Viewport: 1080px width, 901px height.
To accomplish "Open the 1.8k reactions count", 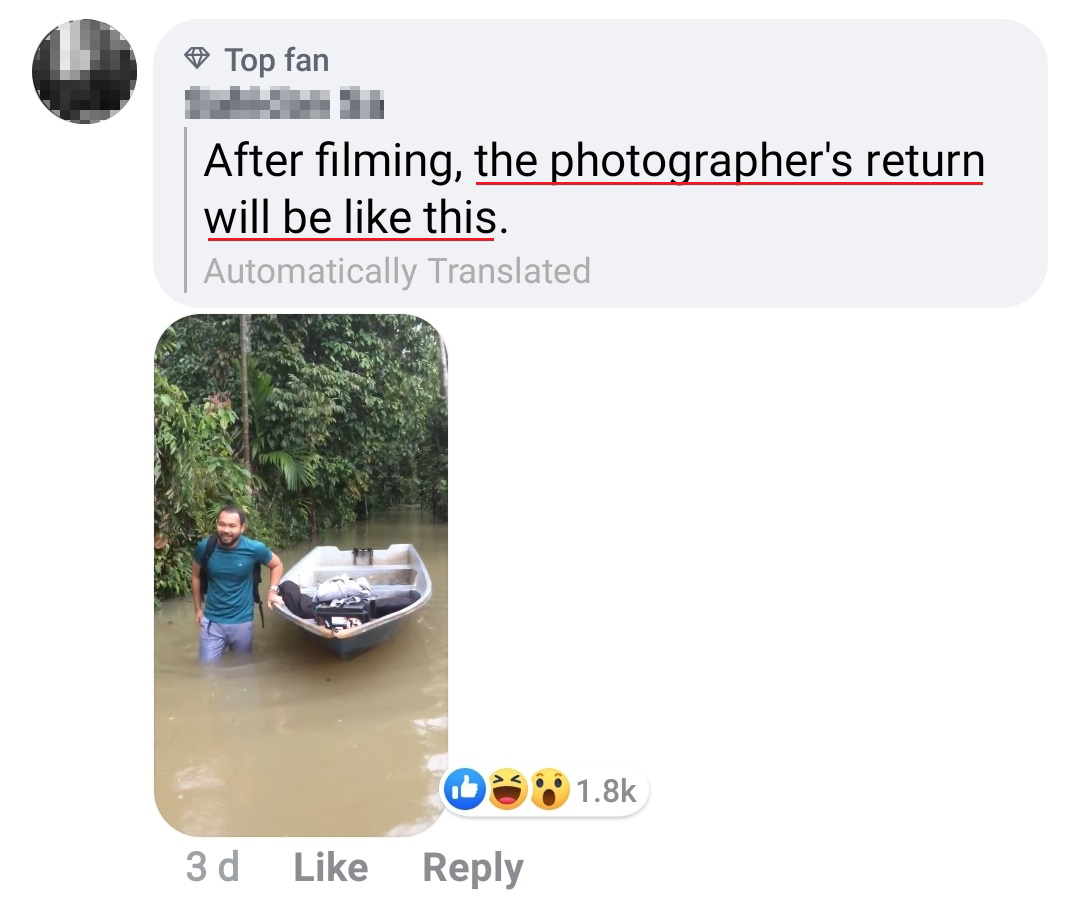I will coord(606,792).
